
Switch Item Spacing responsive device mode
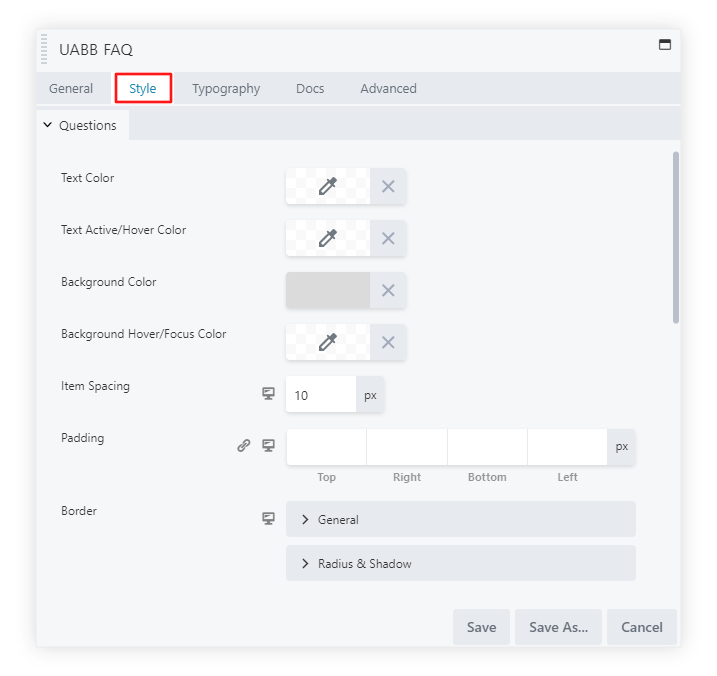coord(268,394)
